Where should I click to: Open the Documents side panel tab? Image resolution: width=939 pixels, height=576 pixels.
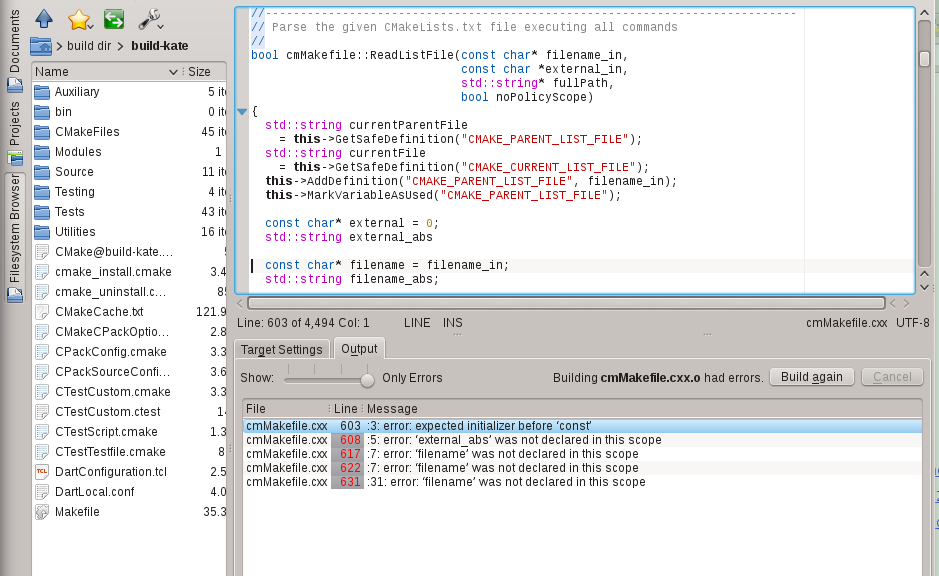point(15,43)
